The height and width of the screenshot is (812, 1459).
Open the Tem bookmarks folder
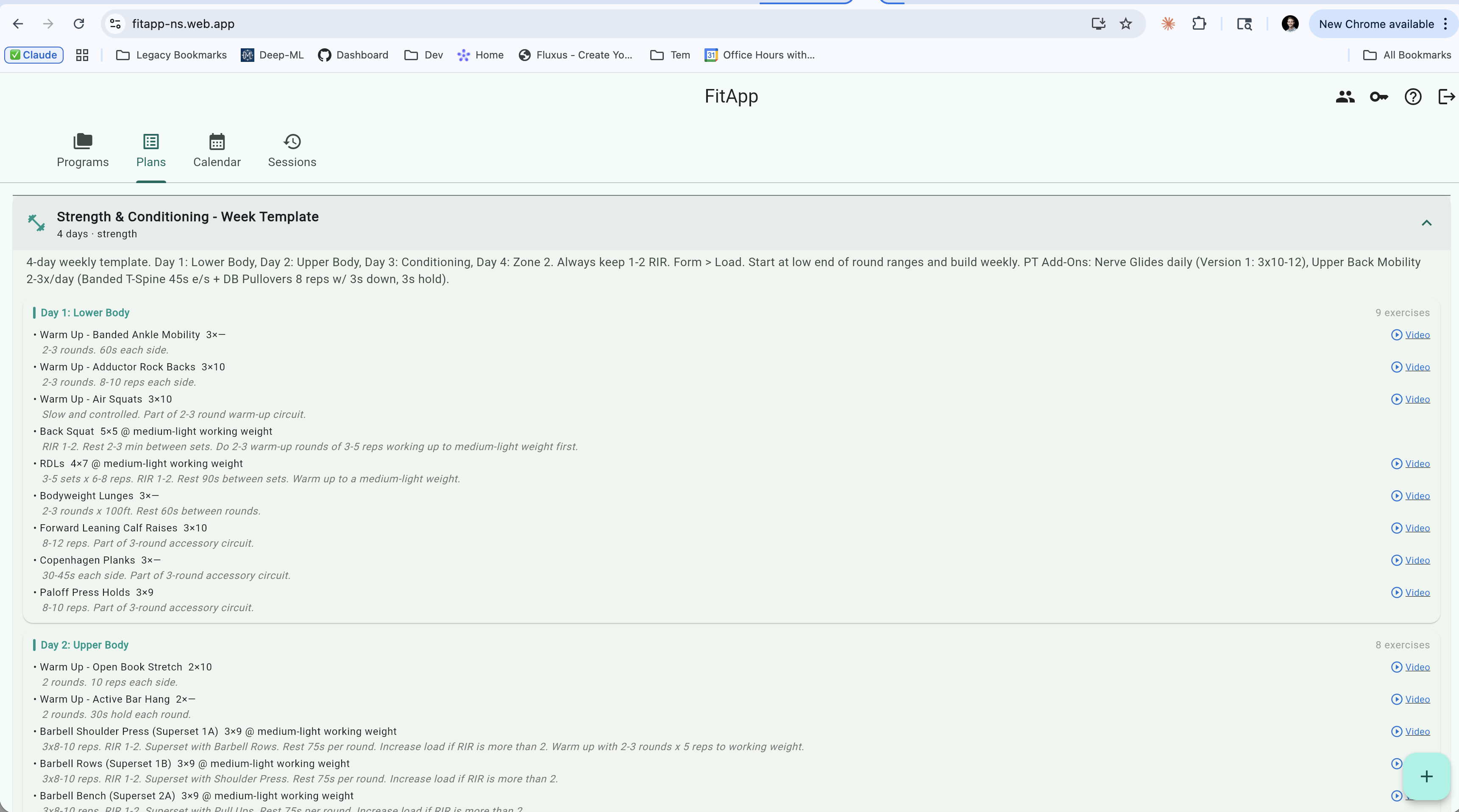[x=669, y=55]
